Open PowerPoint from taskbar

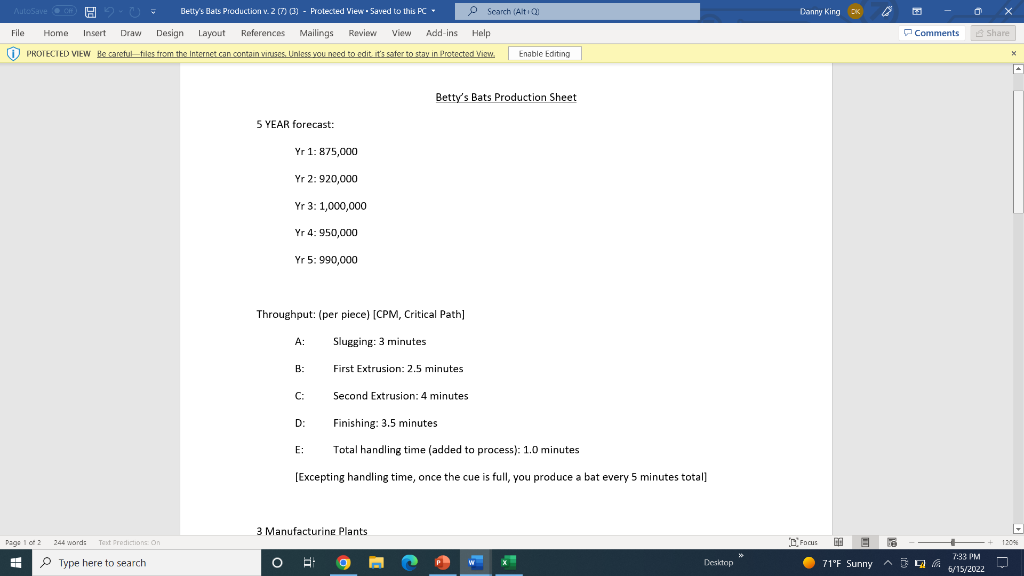pos(442,562)
